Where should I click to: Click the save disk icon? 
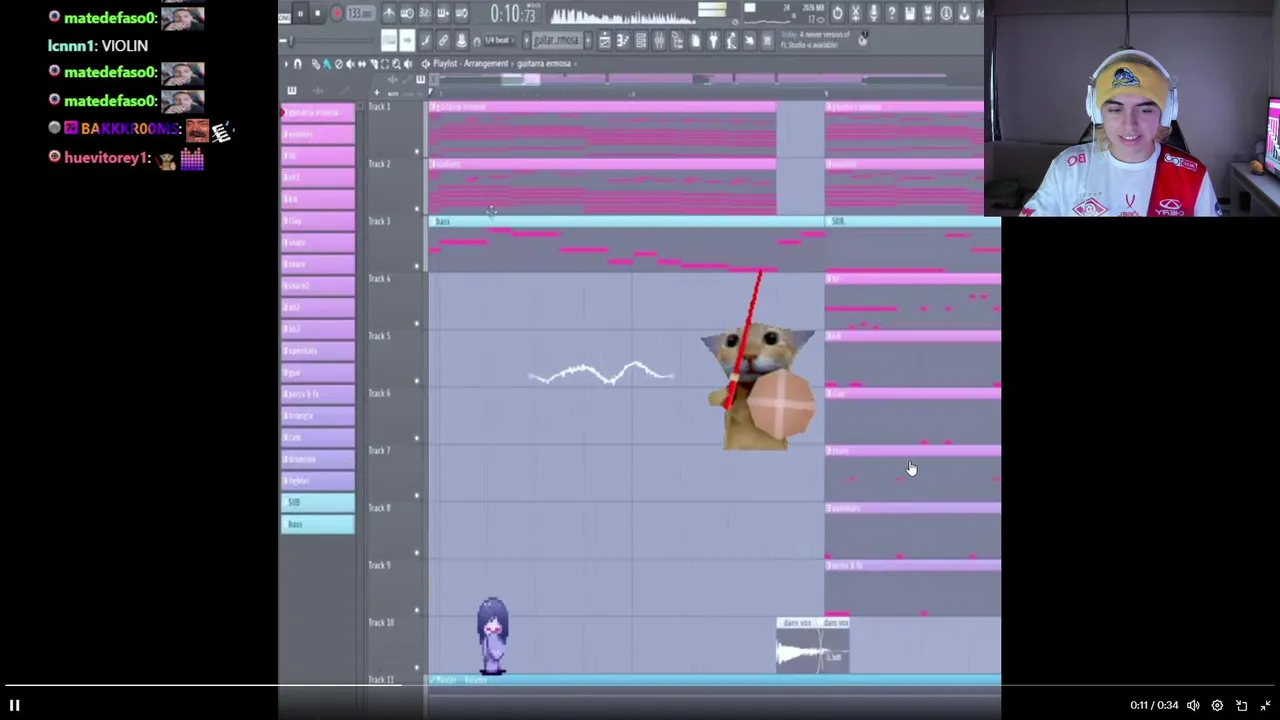click(910, 13)
